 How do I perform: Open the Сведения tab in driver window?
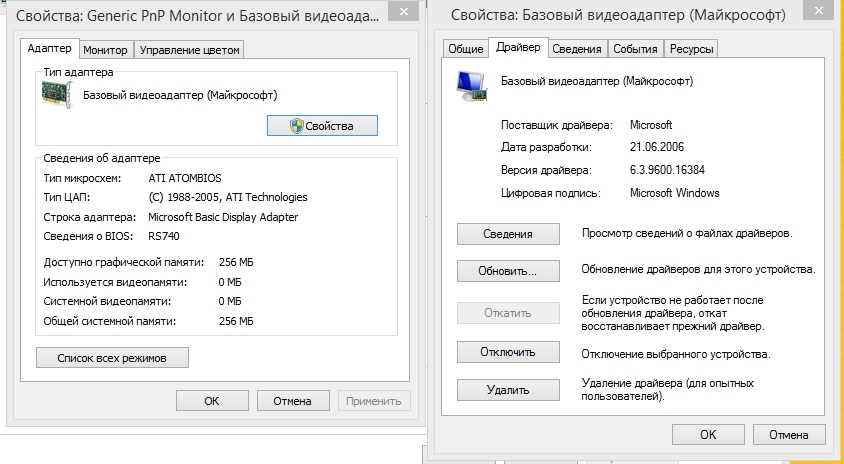tap(576, 49)
